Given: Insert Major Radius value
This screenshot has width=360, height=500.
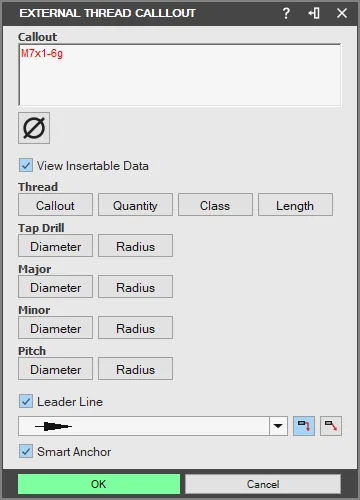Looking at the screenshot, I should point(135,287).
